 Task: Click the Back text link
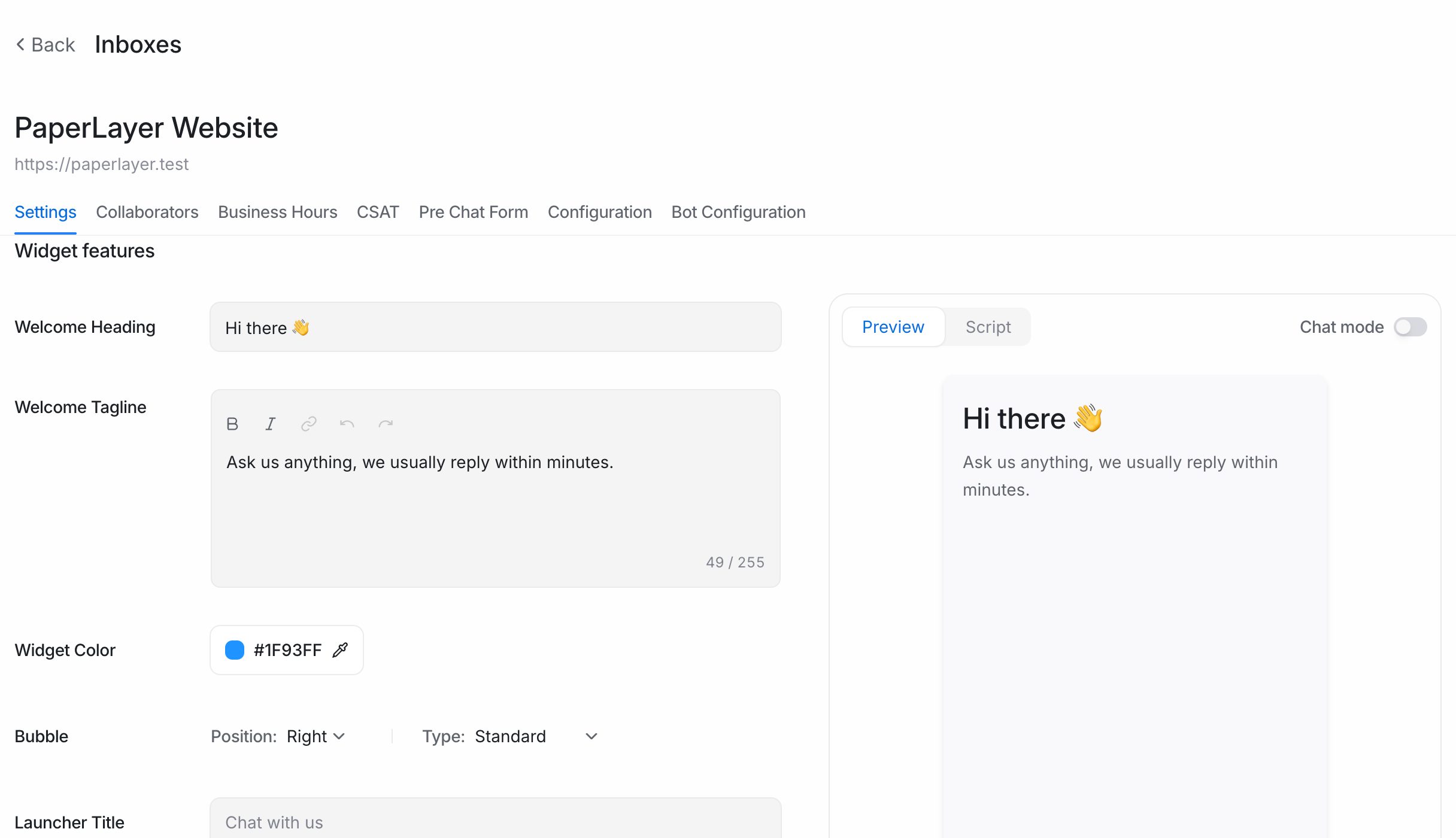coord(53,44)
